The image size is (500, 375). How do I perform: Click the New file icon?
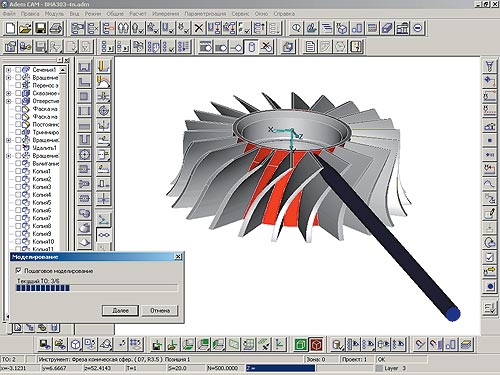[x=10, y=28]
